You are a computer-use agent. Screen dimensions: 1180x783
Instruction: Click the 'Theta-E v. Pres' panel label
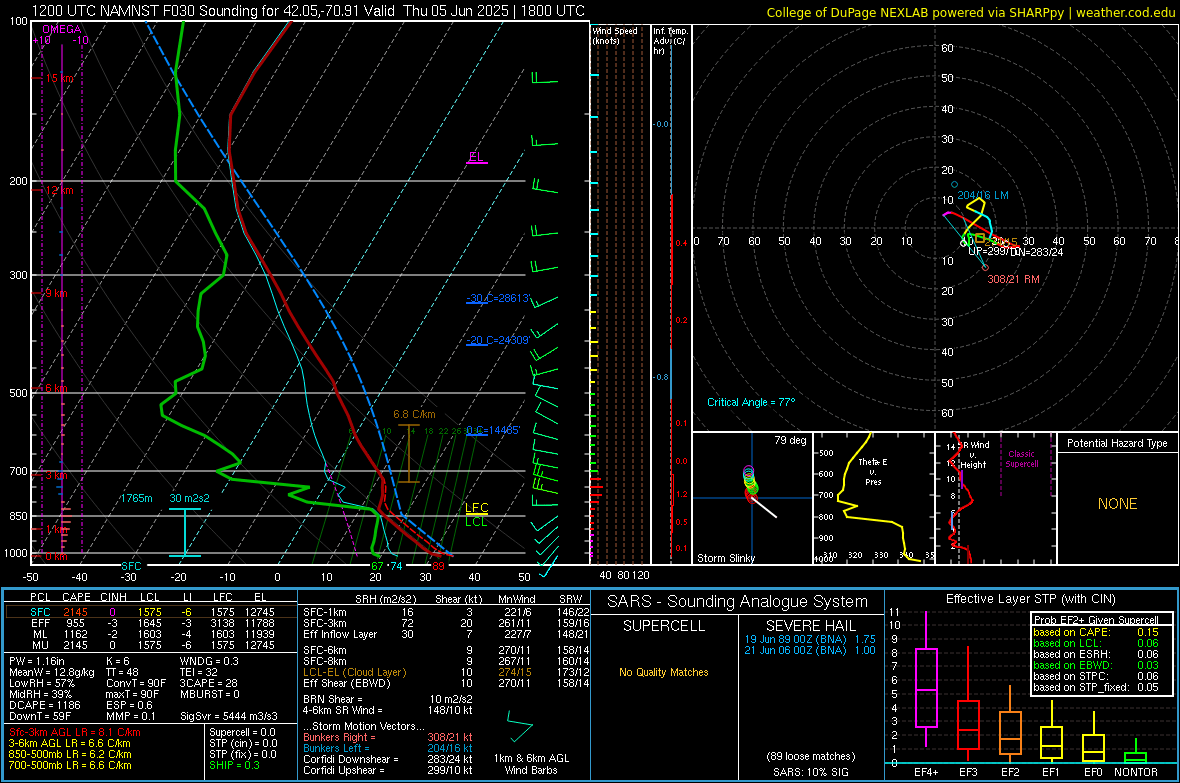(x=873, y=472)
